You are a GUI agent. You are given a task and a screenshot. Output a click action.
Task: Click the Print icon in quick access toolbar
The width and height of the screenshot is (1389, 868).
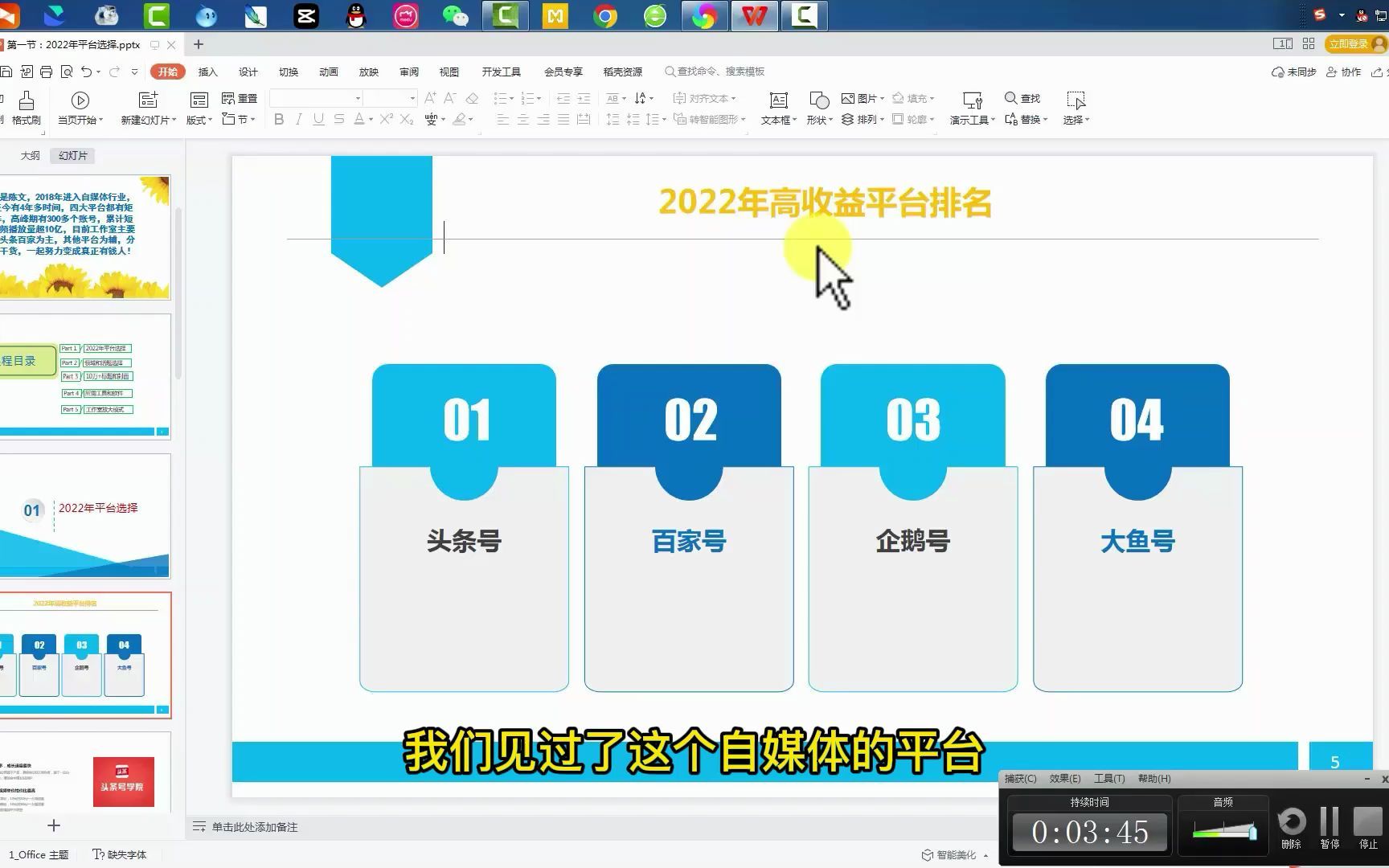tap(46, 72)
